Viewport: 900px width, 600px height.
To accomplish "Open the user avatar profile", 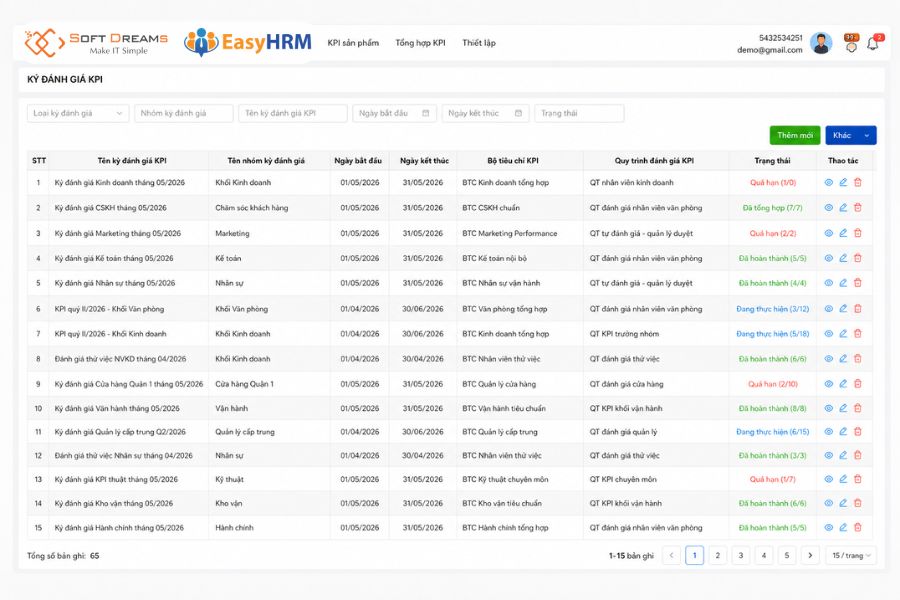I will click(821, 43).
